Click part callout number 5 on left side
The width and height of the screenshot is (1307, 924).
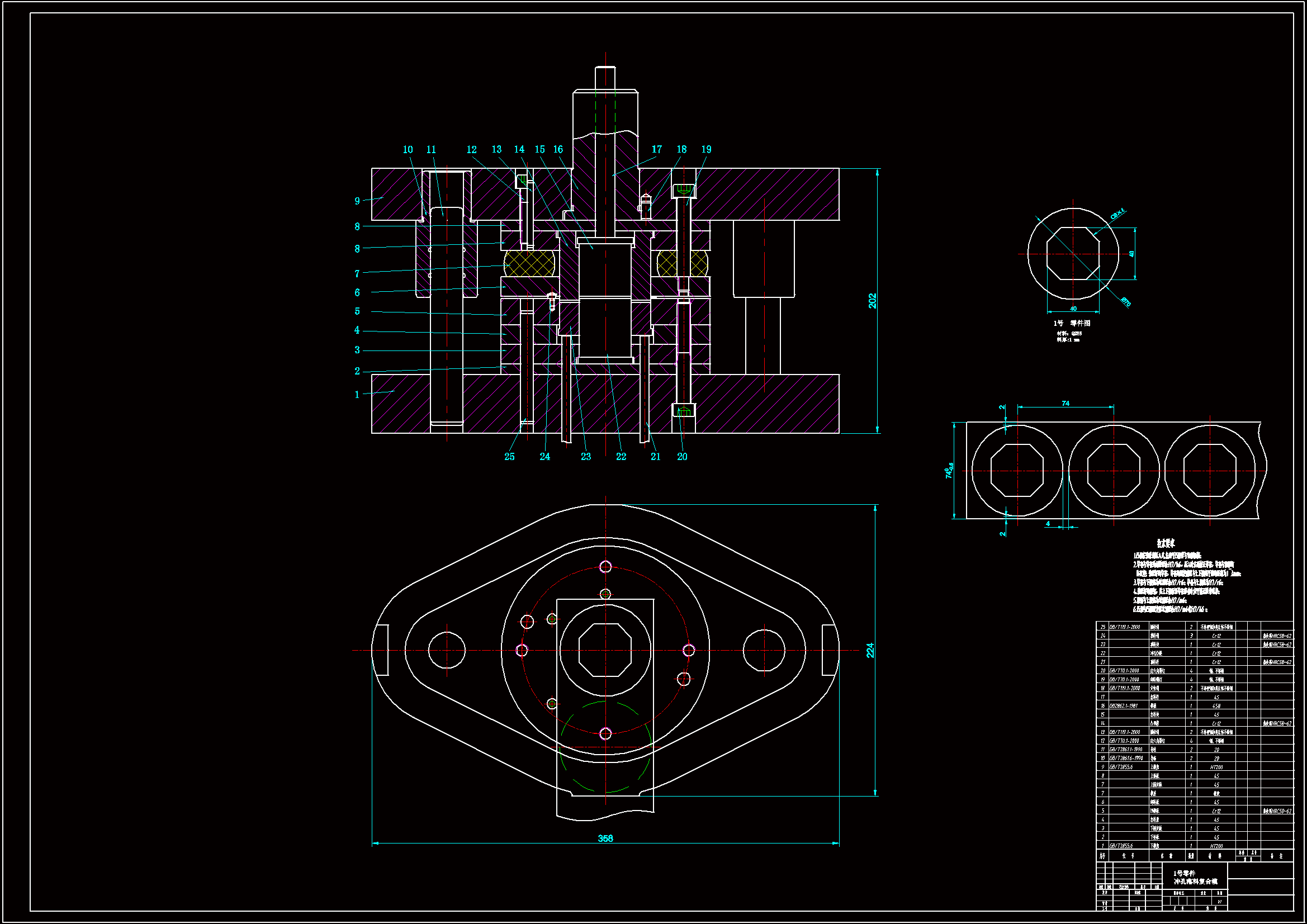click(357, 311)
